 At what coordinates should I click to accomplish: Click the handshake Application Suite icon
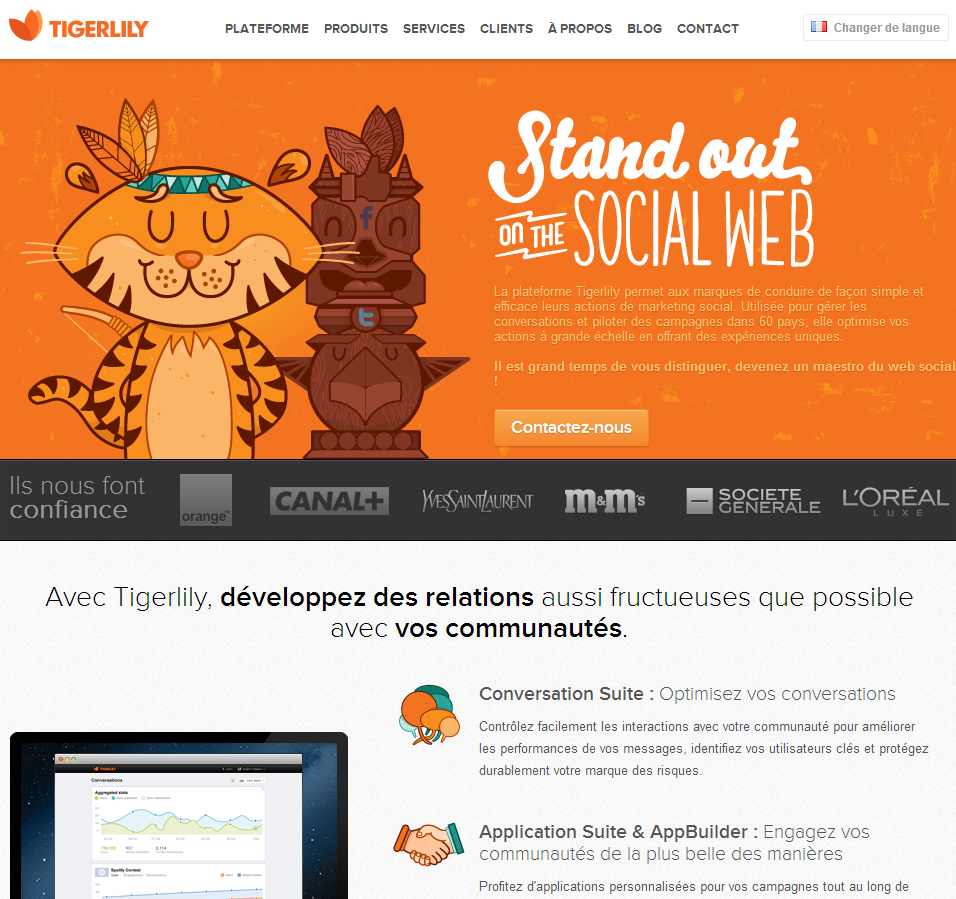pos(429,844)
